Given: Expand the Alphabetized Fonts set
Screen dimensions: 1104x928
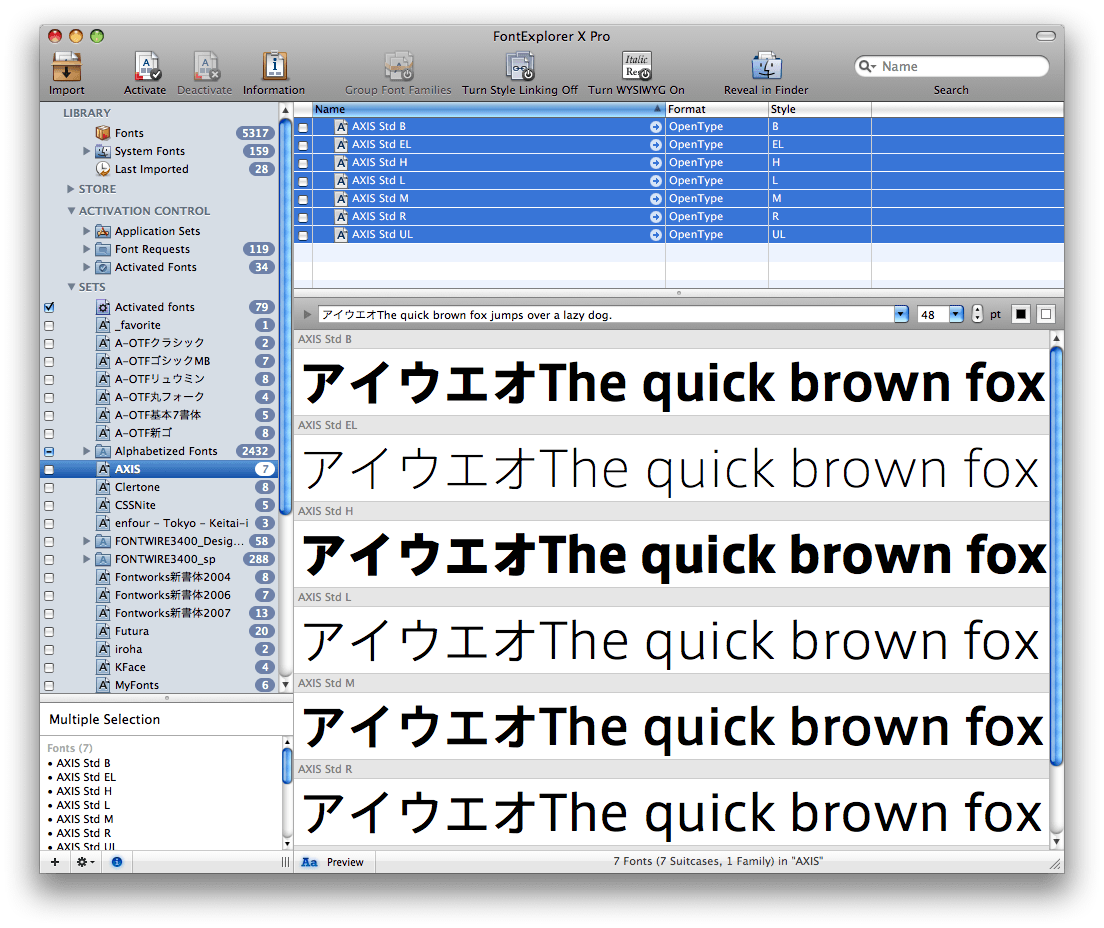Looking at the screenshot, I should [x=86, y=451].
